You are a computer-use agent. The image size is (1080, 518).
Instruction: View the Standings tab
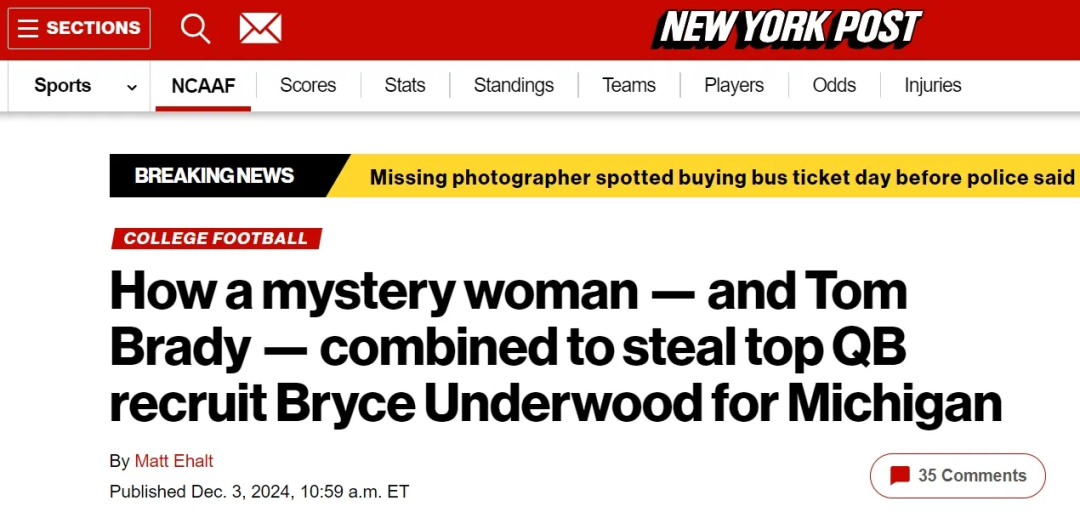coord(514,86)
